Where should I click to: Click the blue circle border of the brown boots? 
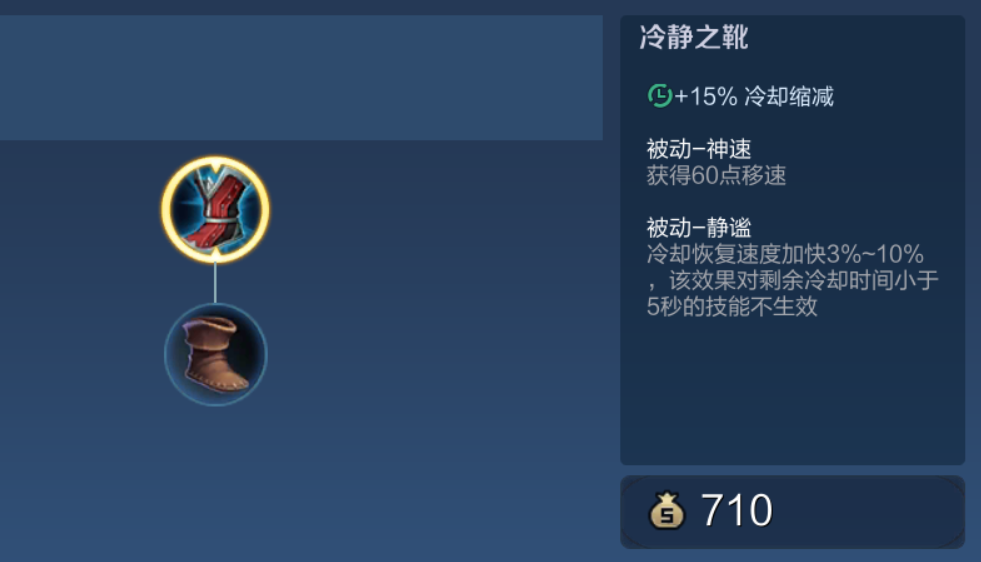(x=166, y=355)
